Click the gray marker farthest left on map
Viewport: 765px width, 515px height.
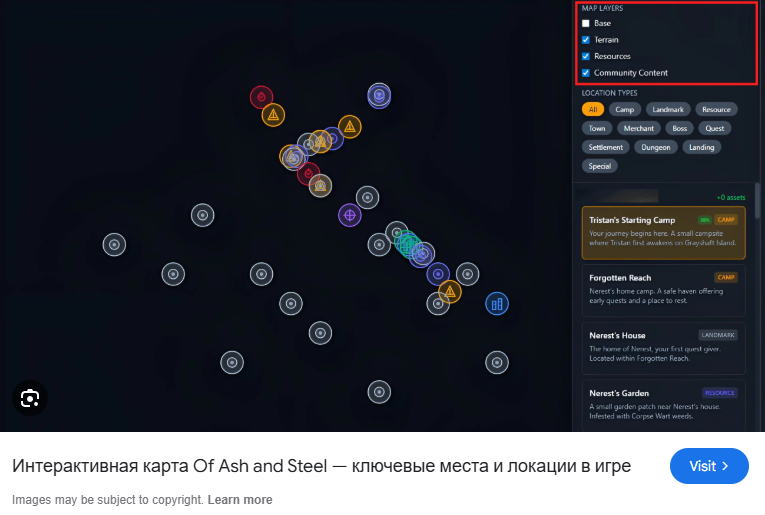tap(114, 245)
